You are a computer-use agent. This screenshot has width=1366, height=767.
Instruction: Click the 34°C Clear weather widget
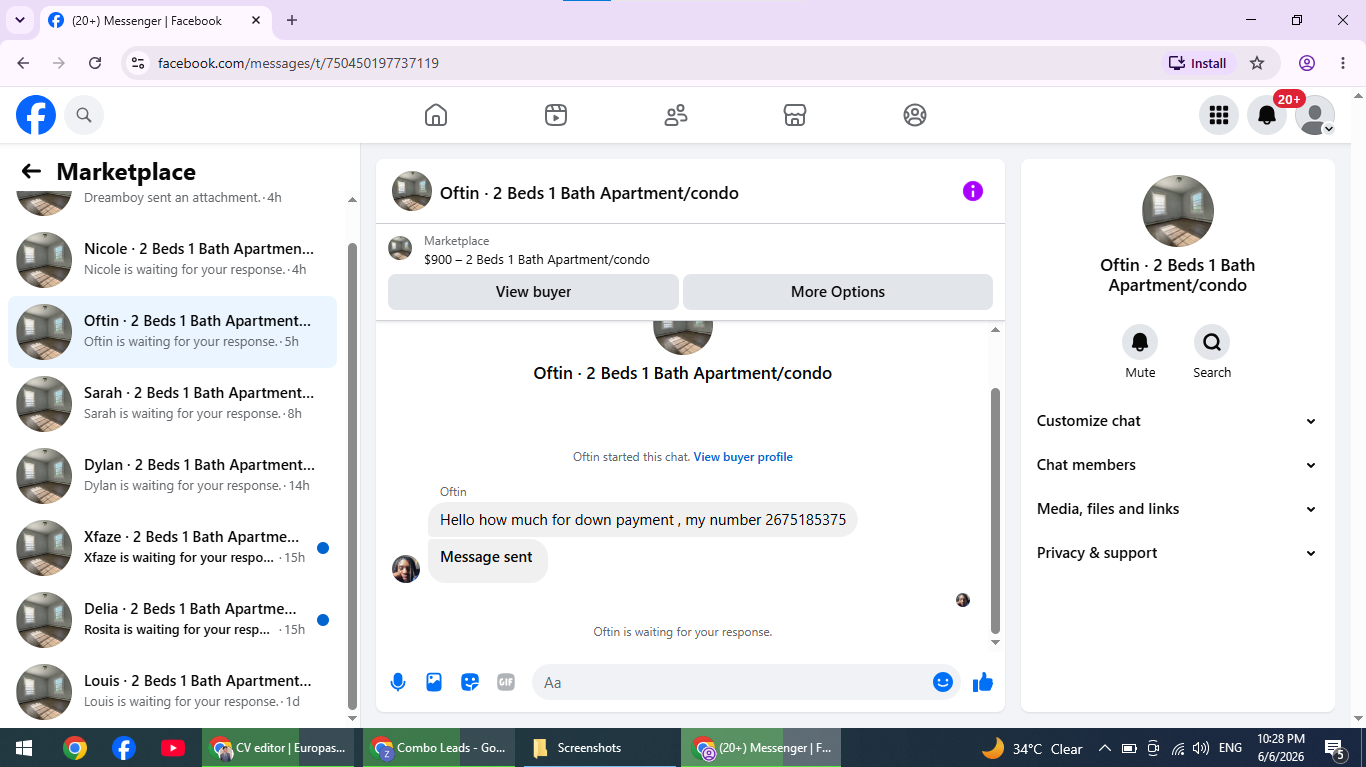[x=1033, y=748]
